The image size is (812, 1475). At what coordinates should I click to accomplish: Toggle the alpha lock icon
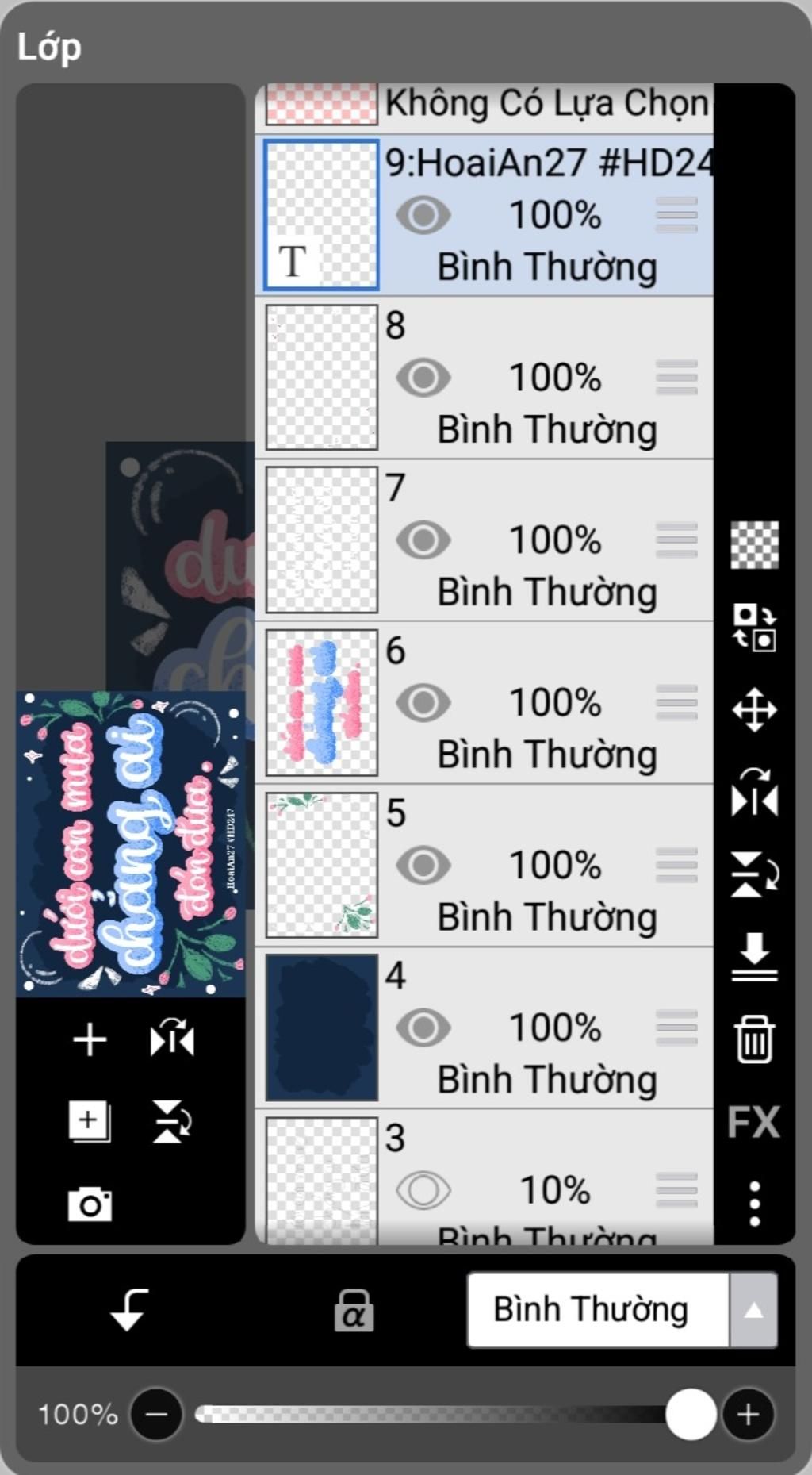(354, 1310)
